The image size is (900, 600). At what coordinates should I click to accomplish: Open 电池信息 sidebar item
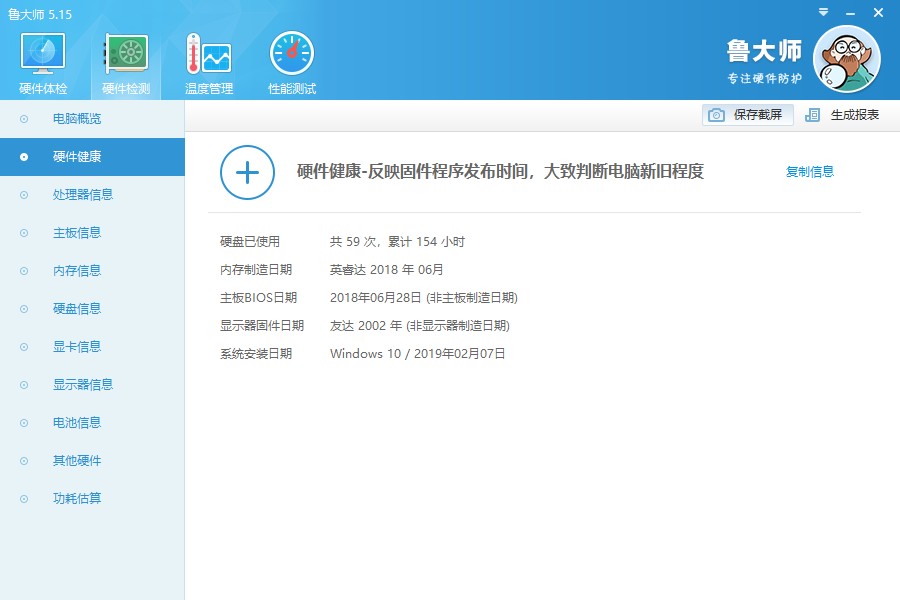[77, 423]
